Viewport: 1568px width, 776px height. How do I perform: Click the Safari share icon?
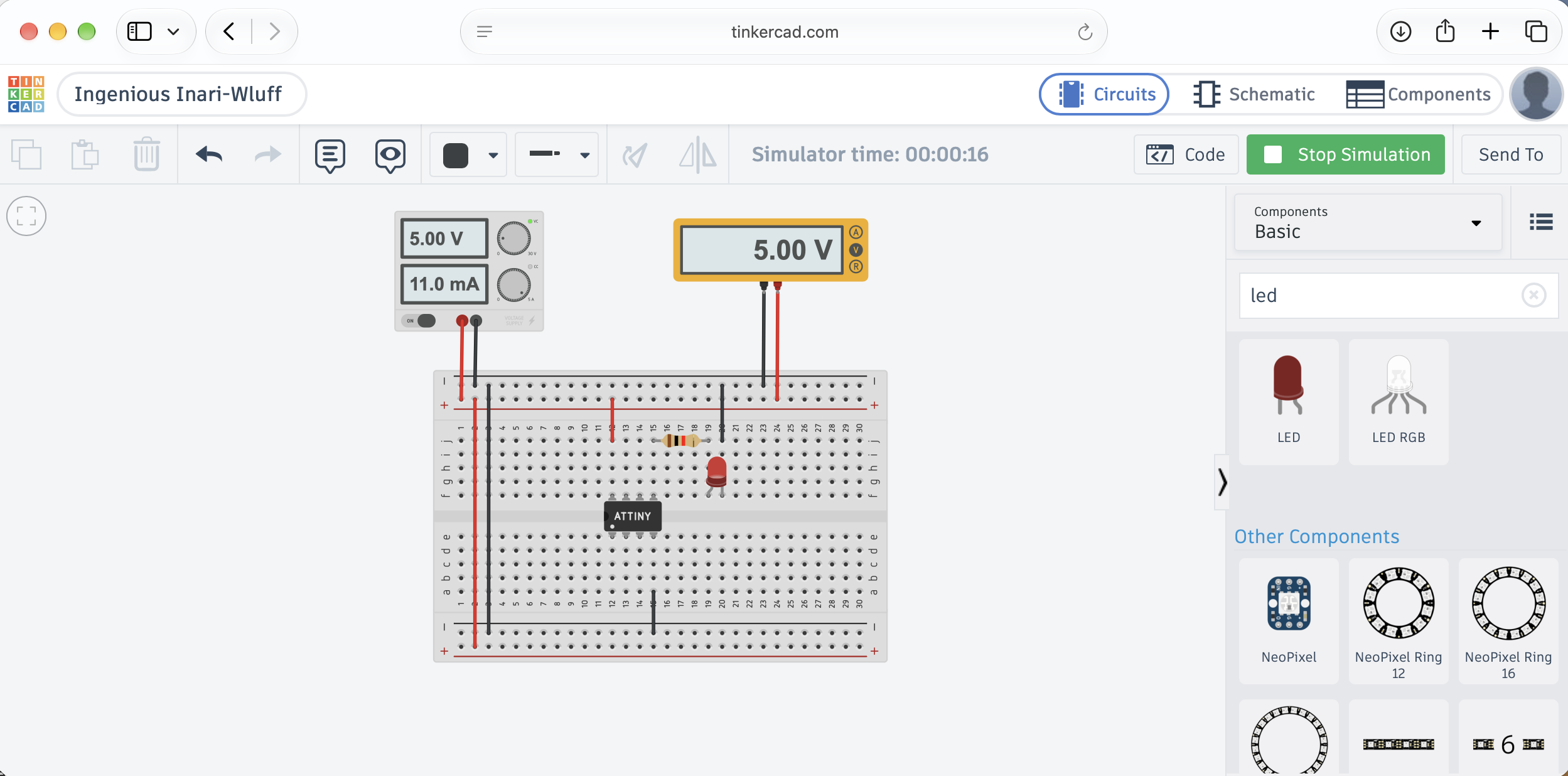[x=1445, y=31]
